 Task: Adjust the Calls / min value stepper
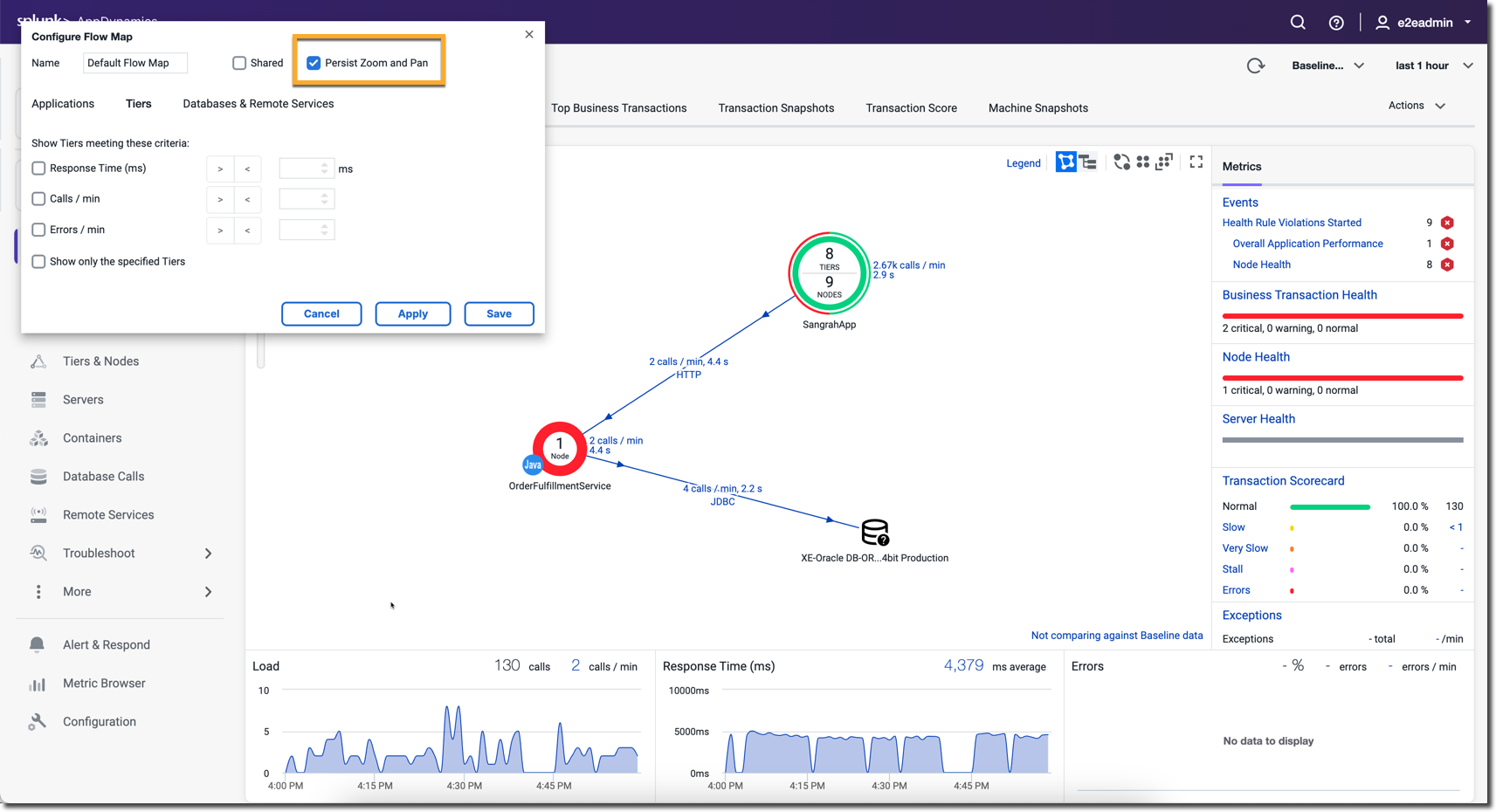(x=325, y=199)
